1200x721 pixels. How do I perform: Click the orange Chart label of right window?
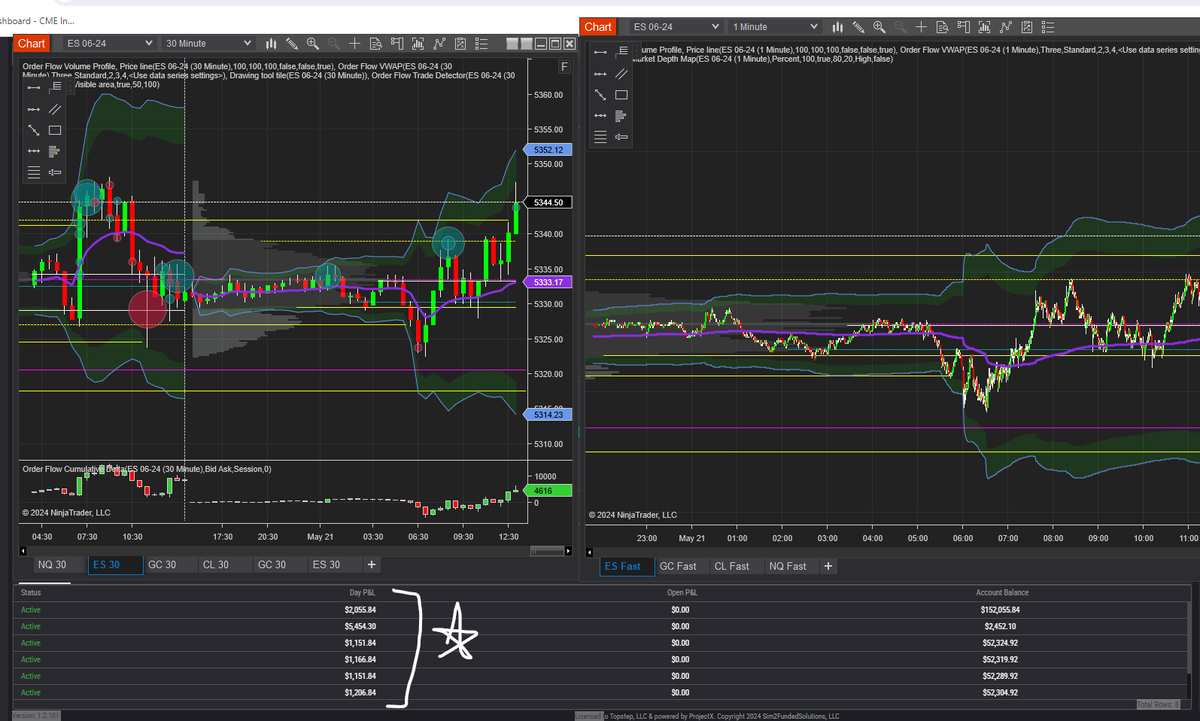[598, 27]
